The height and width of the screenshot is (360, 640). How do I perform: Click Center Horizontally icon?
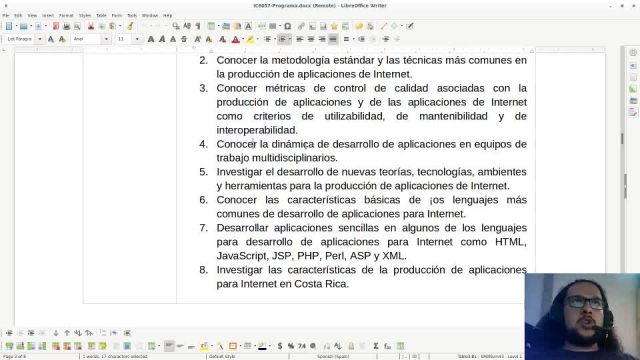pos(311,39)
